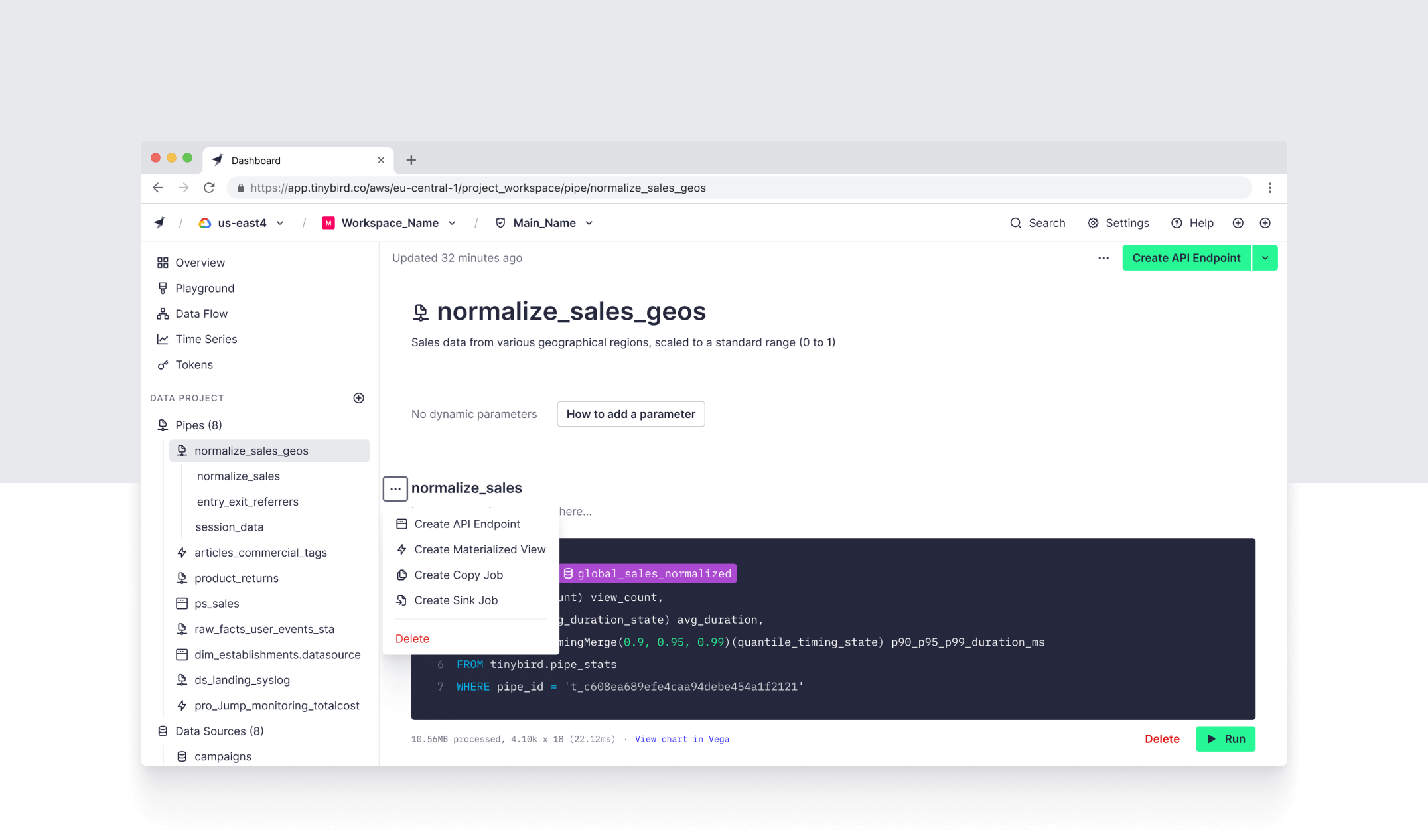Select Create Materialized View menu entry
Image resolution: width=1428 pixels, height=840 pixels.
point(479,549)
